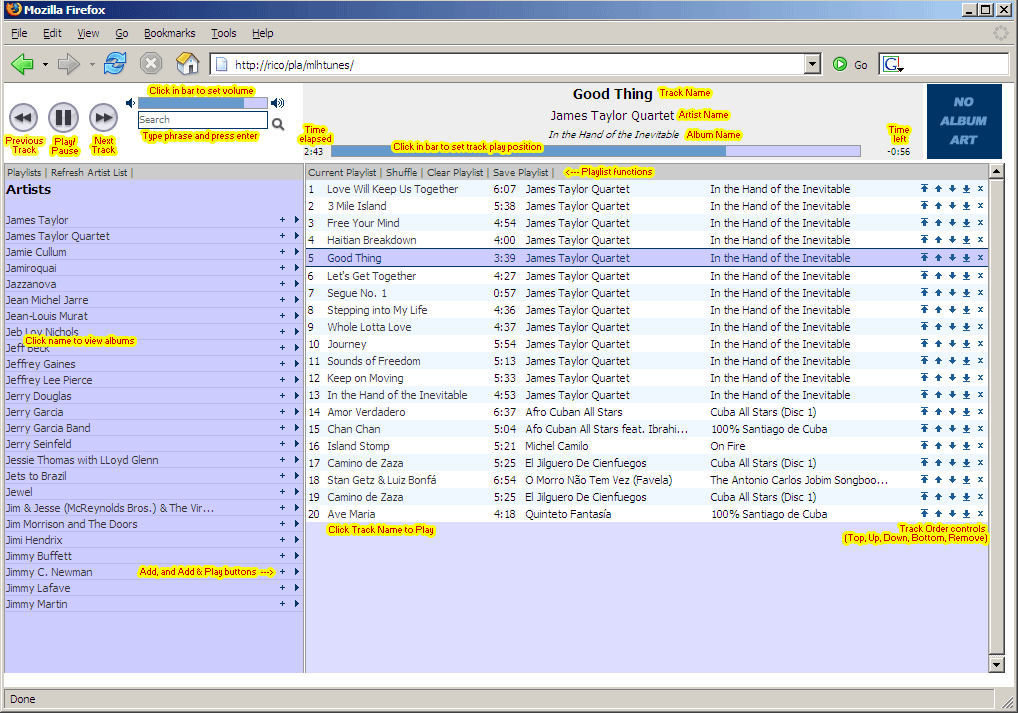The width and height of the screenshot is (1018, 713).
Task: Click the player's Search text field
Action: pos(203,120)
